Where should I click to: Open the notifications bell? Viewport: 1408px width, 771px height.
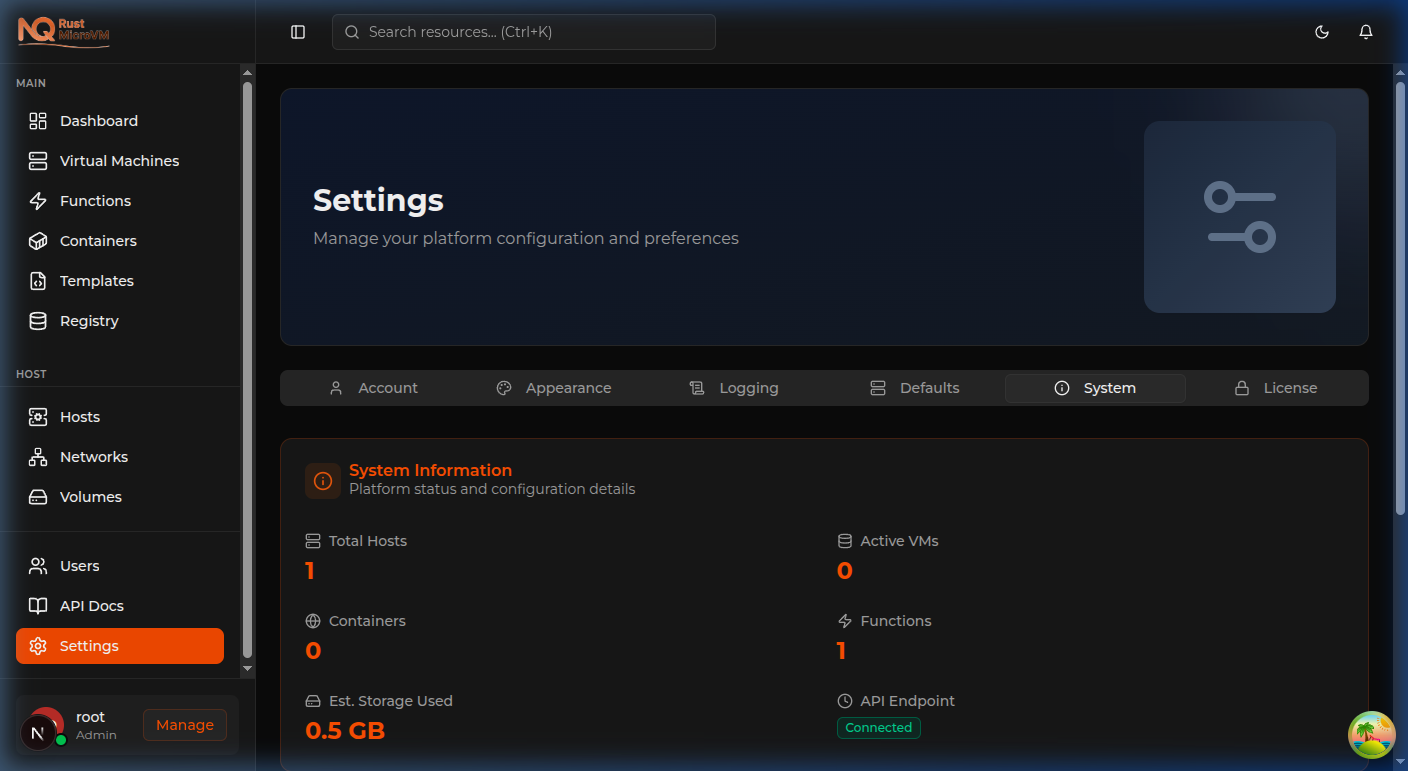pos(1366,31)
